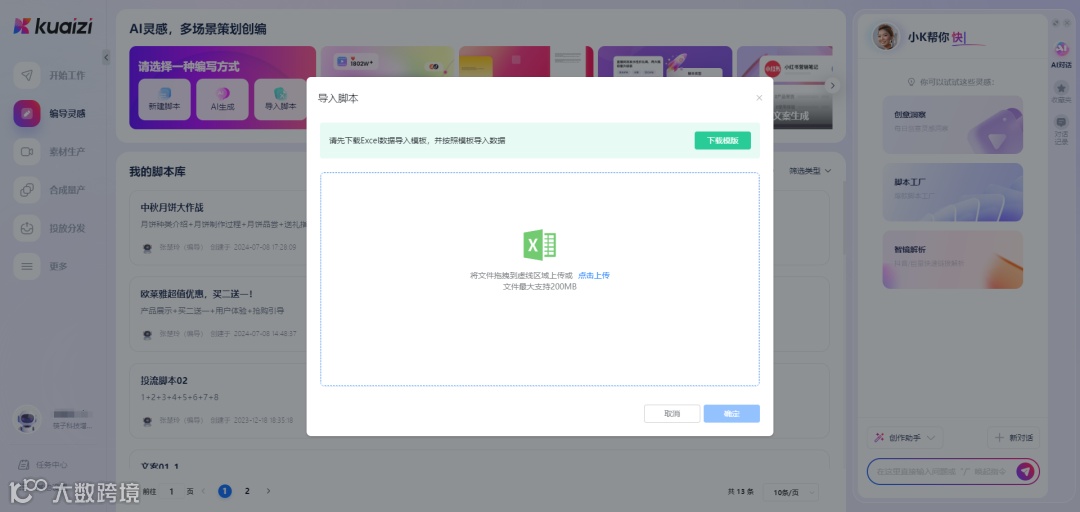This screenshot has width=1080, height=512.
Task: Click the next page arrow in the pagination
Action: tap(269, 491)
